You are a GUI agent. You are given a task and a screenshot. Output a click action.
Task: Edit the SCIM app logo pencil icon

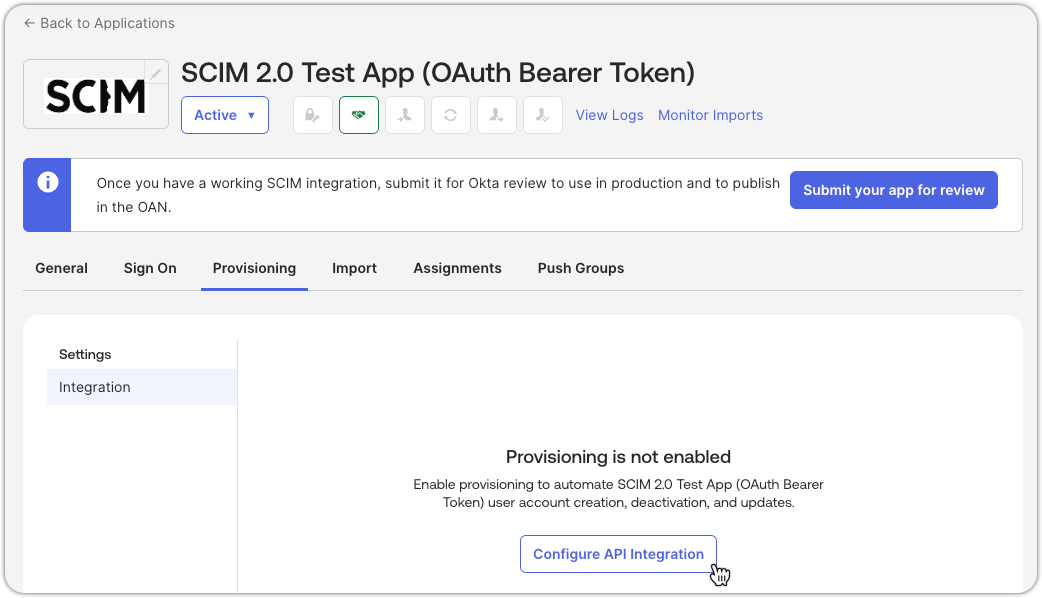[156, 74]
